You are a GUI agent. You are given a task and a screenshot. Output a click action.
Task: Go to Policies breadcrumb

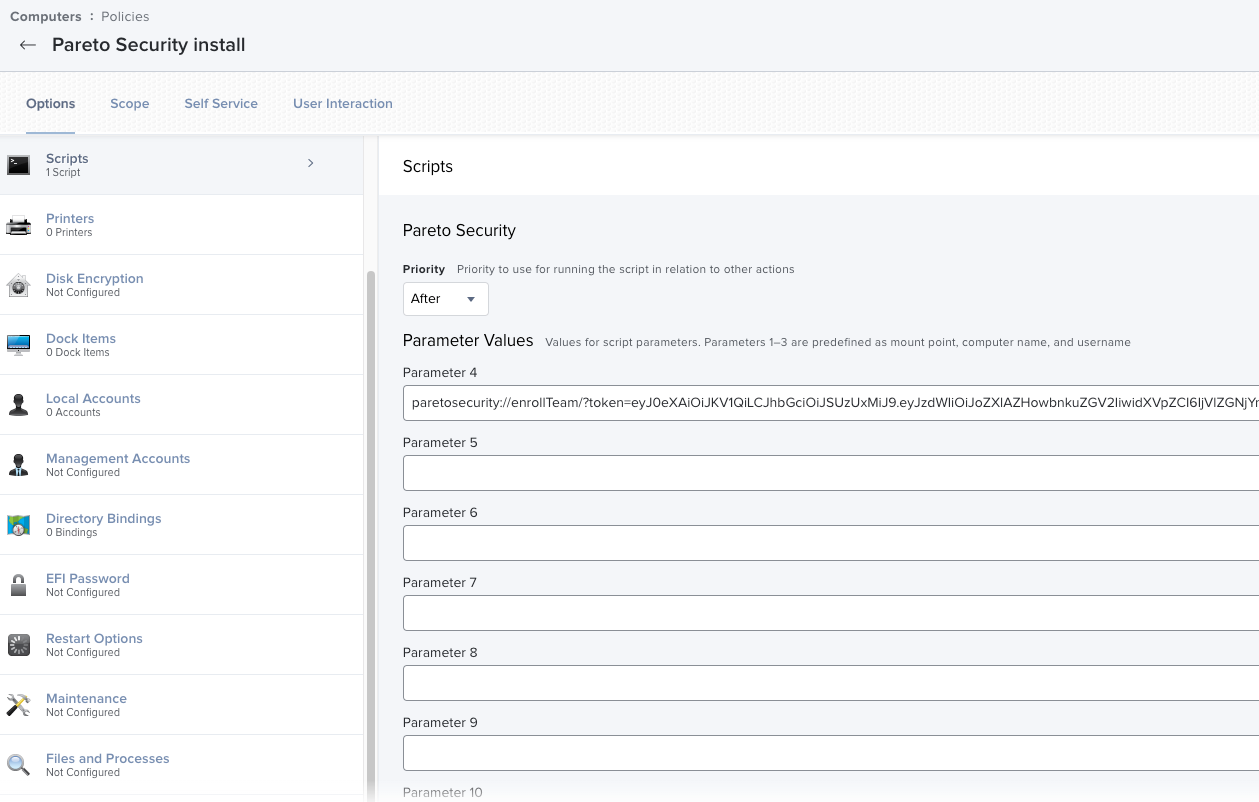[x=125, y=17]
